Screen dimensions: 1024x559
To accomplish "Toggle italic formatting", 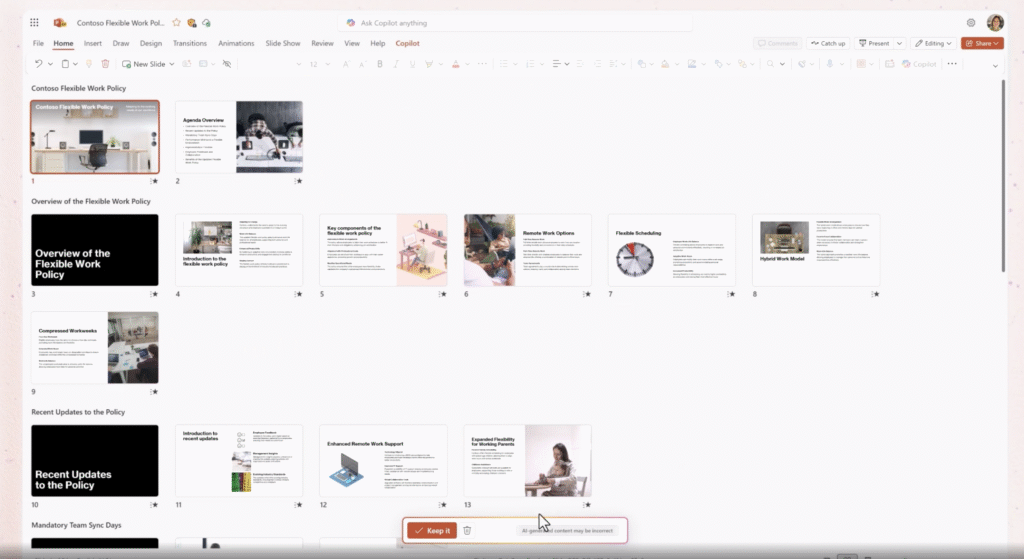I will coord(396,64).
